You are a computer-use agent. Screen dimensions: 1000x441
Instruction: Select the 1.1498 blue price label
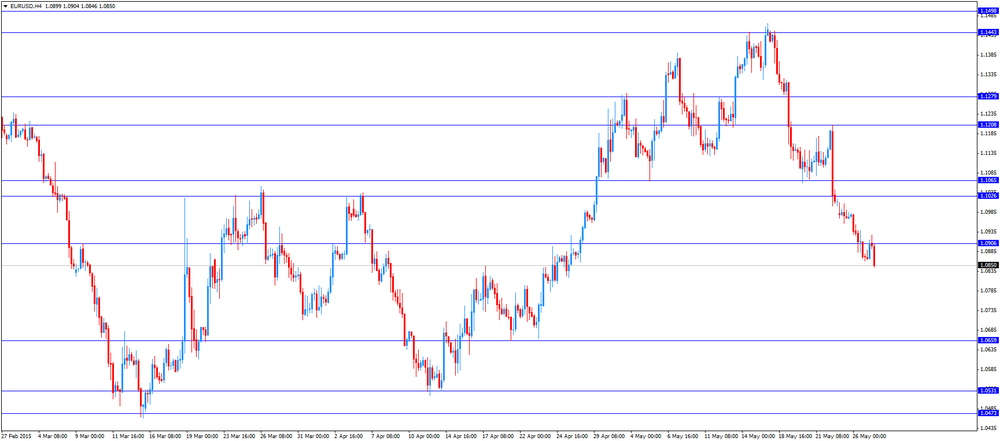coord(988,11)
